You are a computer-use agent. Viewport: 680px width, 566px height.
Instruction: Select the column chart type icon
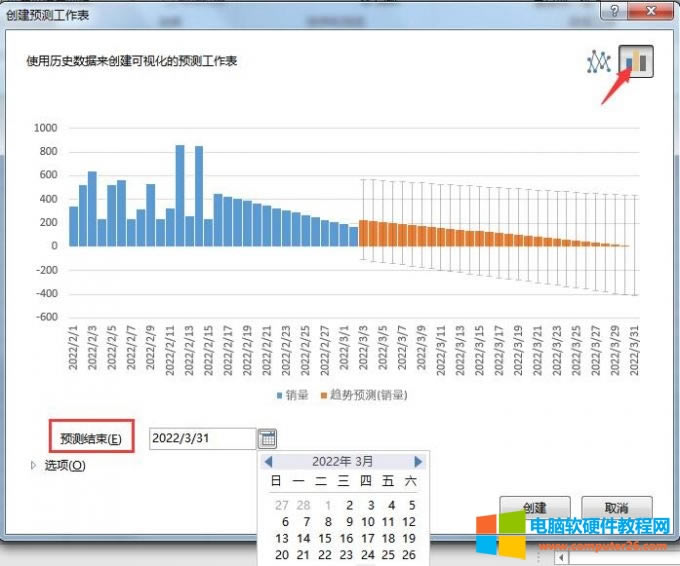click(x=636, y=62)
